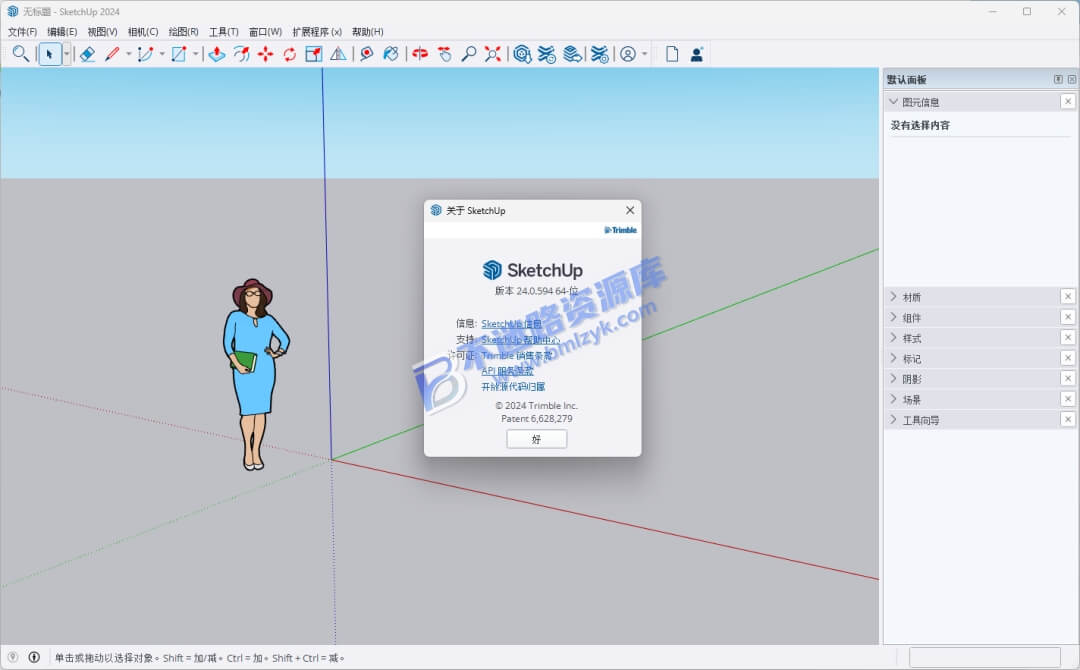The width and height of the screenshot is (1080, 670).
Task: Expand the 材质 panel
Action: pyautogui.click(x=893, y=297)
